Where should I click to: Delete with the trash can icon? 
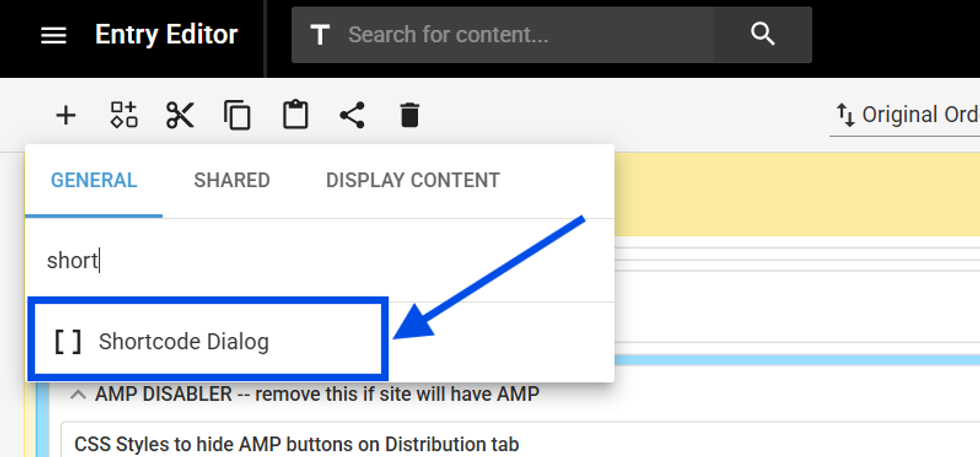click(409, 115)
